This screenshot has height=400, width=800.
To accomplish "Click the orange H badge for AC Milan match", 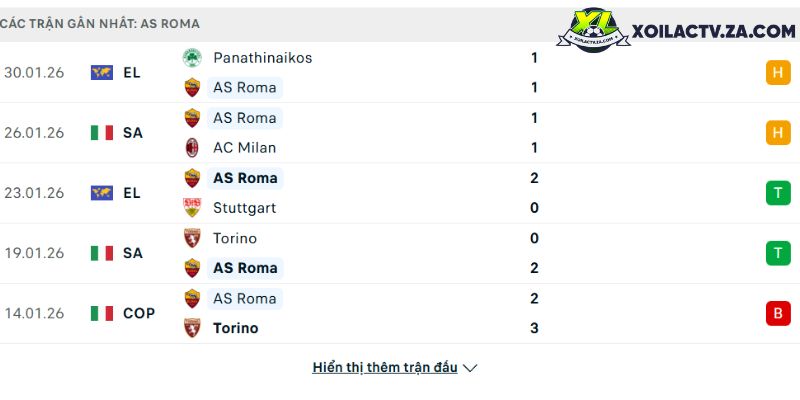I will click(777, 133).
